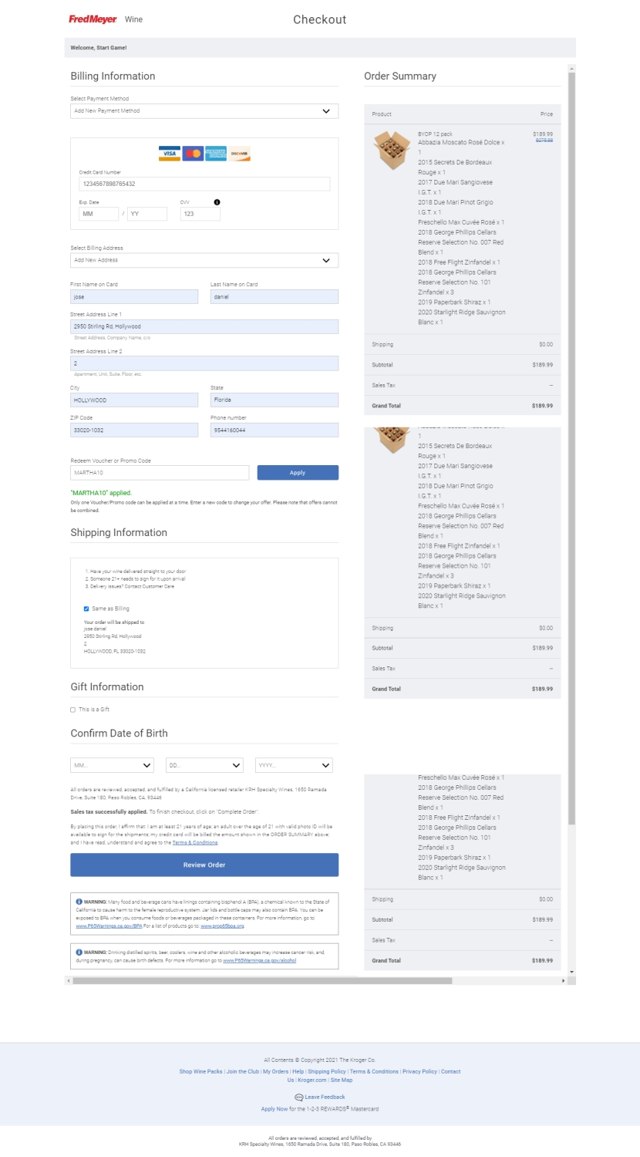Screen dimensions: 640x1157
Task: Open the Shipping Policy footer link
Action: click(x=327, y=1071)
